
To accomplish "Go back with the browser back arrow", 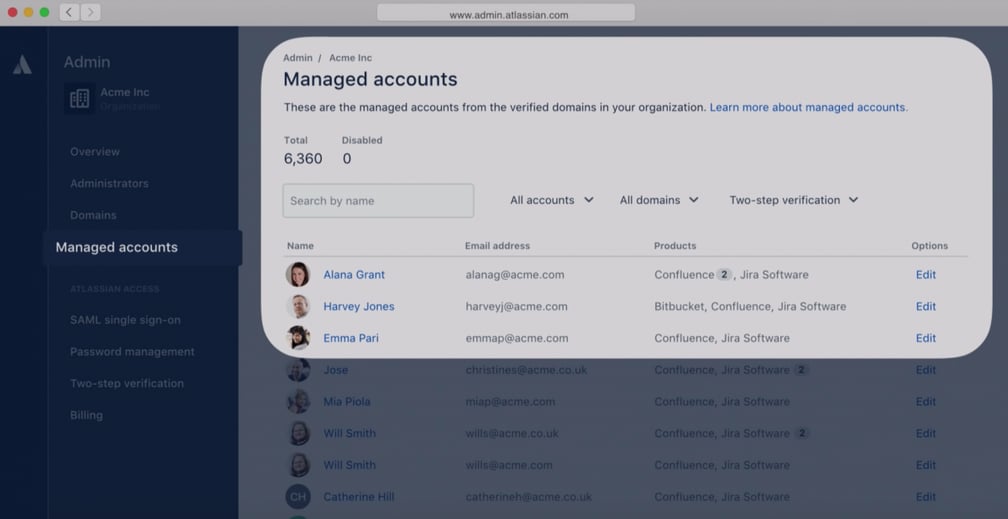I will click(x=69, y=12).
